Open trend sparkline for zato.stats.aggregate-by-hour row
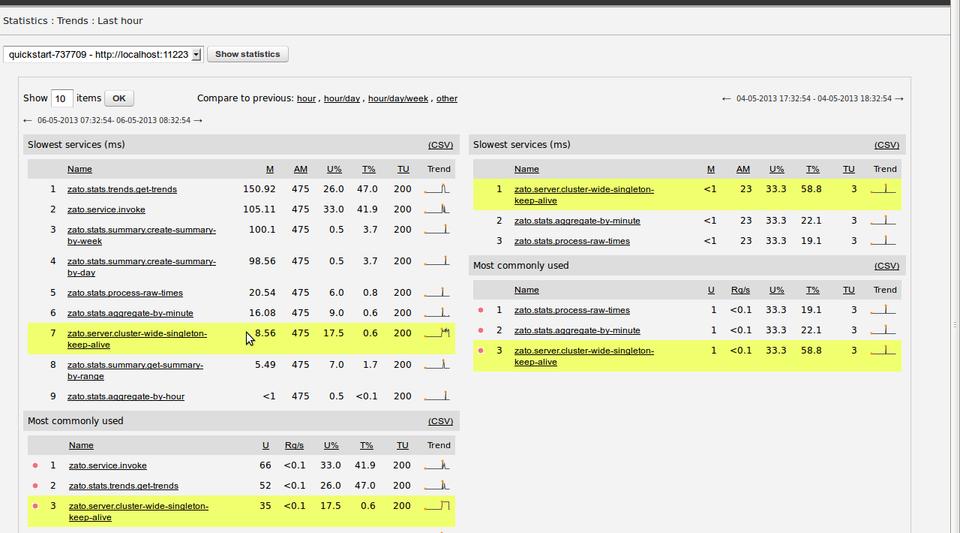Viewport: 960px width, 533px height. [437, 396]
